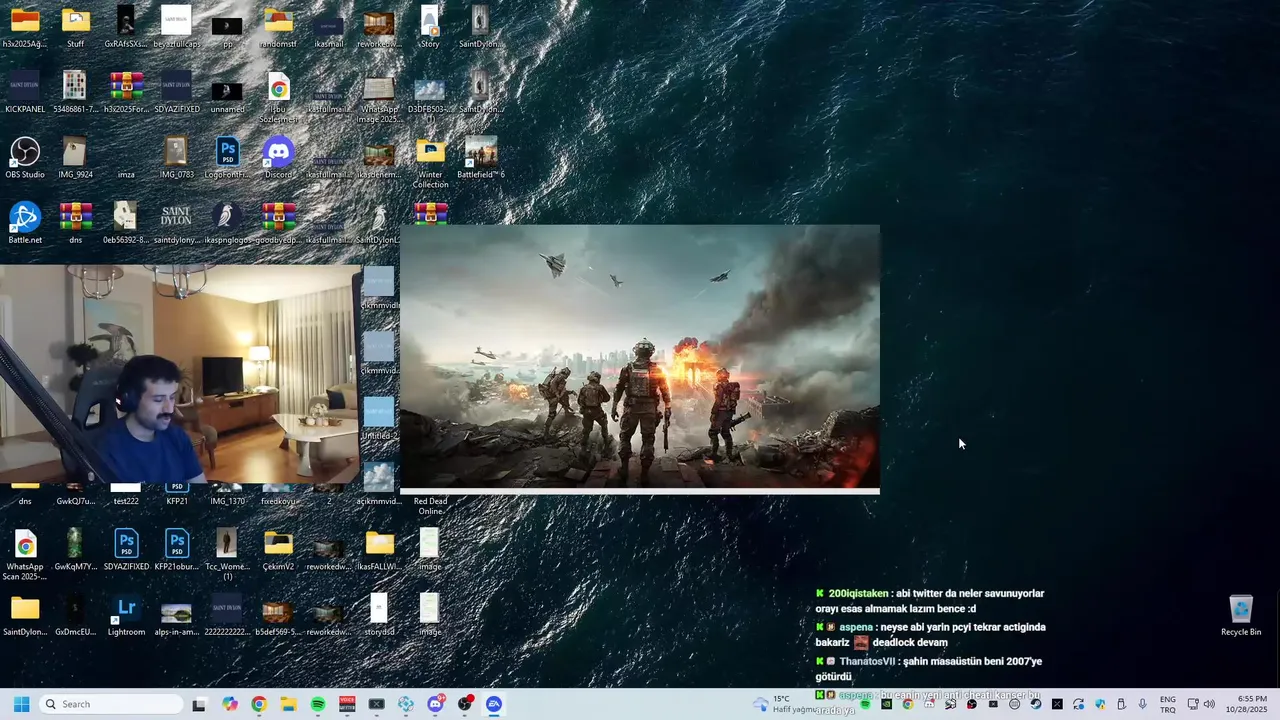The image size is (1280, 720).
Task: Select the beyazfullcaps image file
Action: [177, 27]
